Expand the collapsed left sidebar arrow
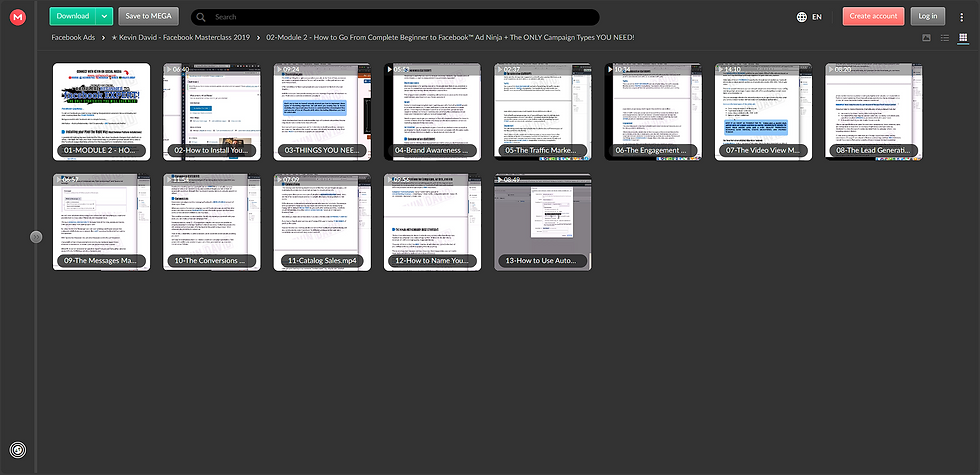Screen dimensions: 980x475 [36, 237]
